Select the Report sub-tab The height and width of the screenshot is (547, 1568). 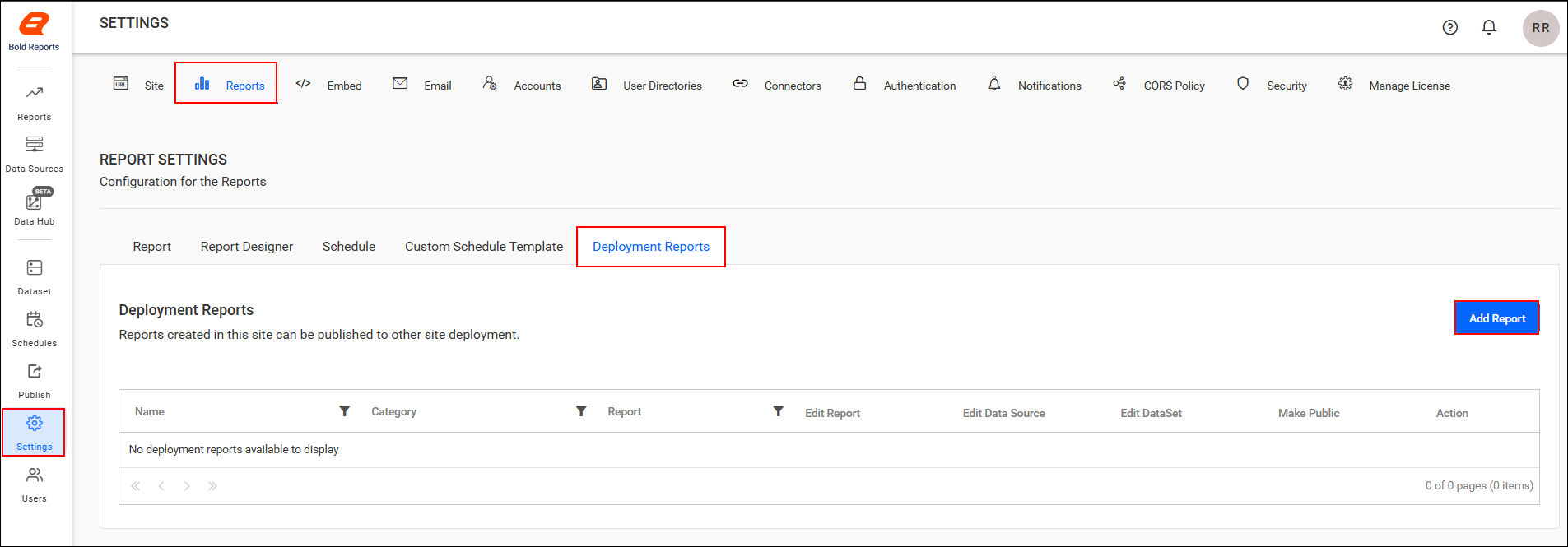click(x=152, y=246)
